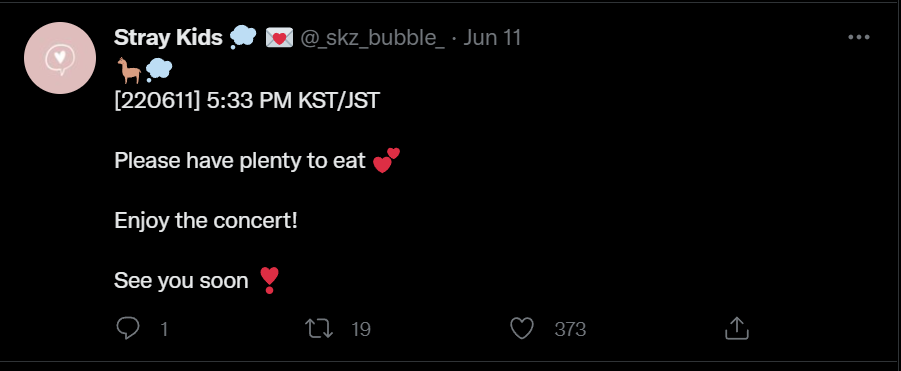Click the 'Please have plenty to eat' text
The image size is (901, 371).
[240, 161]
